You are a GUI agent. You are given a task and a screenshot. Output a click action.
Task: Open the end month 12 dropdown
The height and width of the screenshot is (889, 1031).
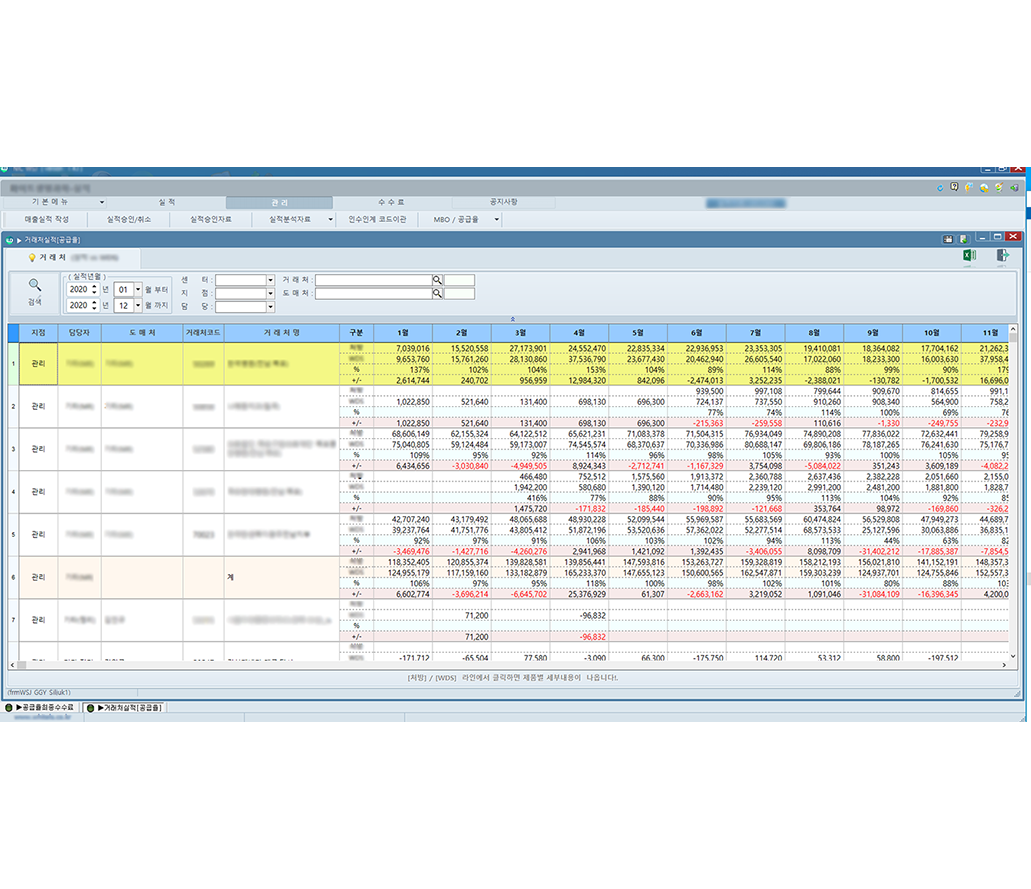pyautogui.click(x=138, y=305)
